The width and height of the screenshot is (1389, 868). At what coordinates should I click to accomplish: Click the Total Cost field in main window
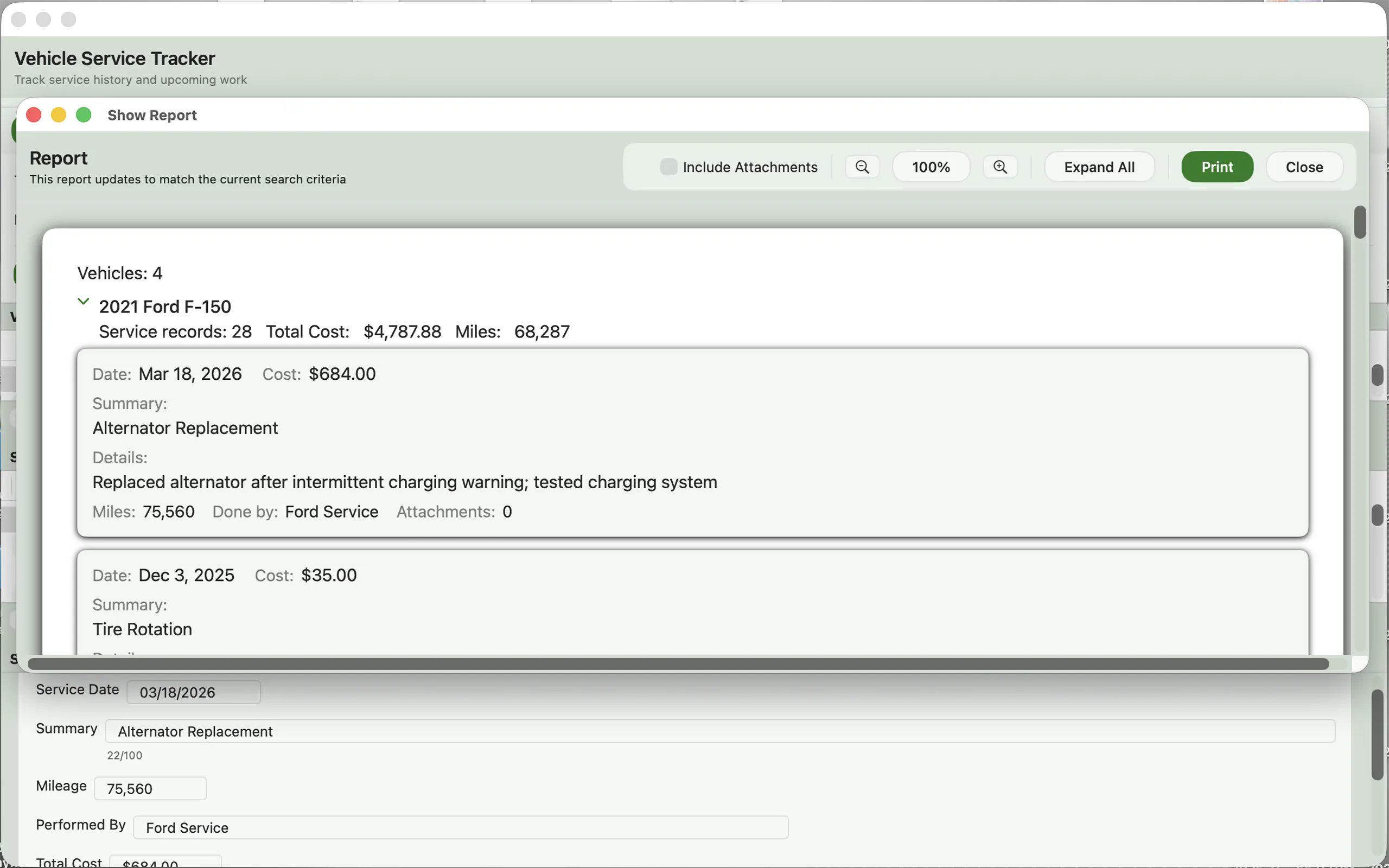tap(165, 861)
